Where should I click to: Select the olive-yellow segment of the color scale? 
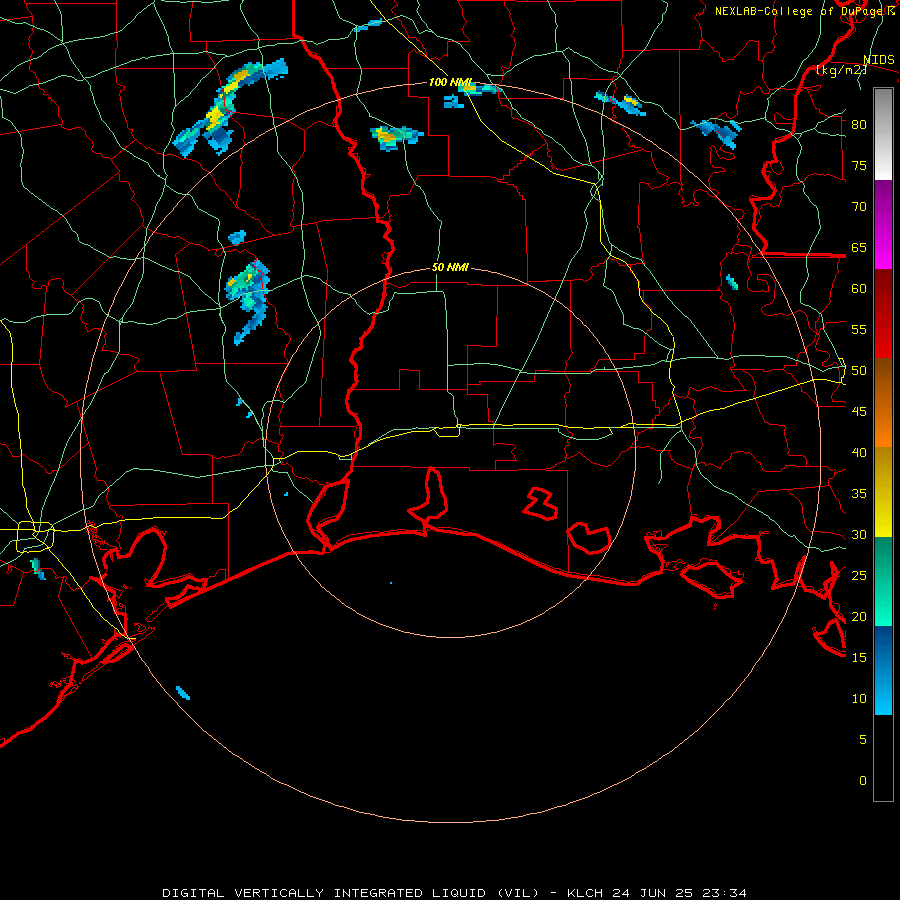pyautogui.click(x=883, y=492)
